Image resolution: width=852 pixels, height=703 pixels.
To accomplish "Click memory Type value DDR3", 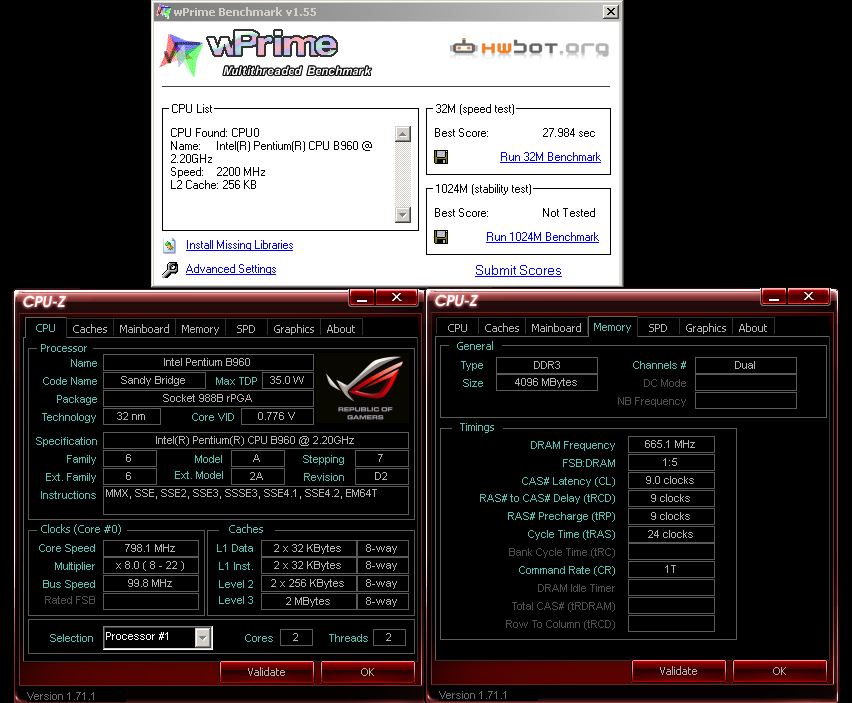I will (547, 365).
